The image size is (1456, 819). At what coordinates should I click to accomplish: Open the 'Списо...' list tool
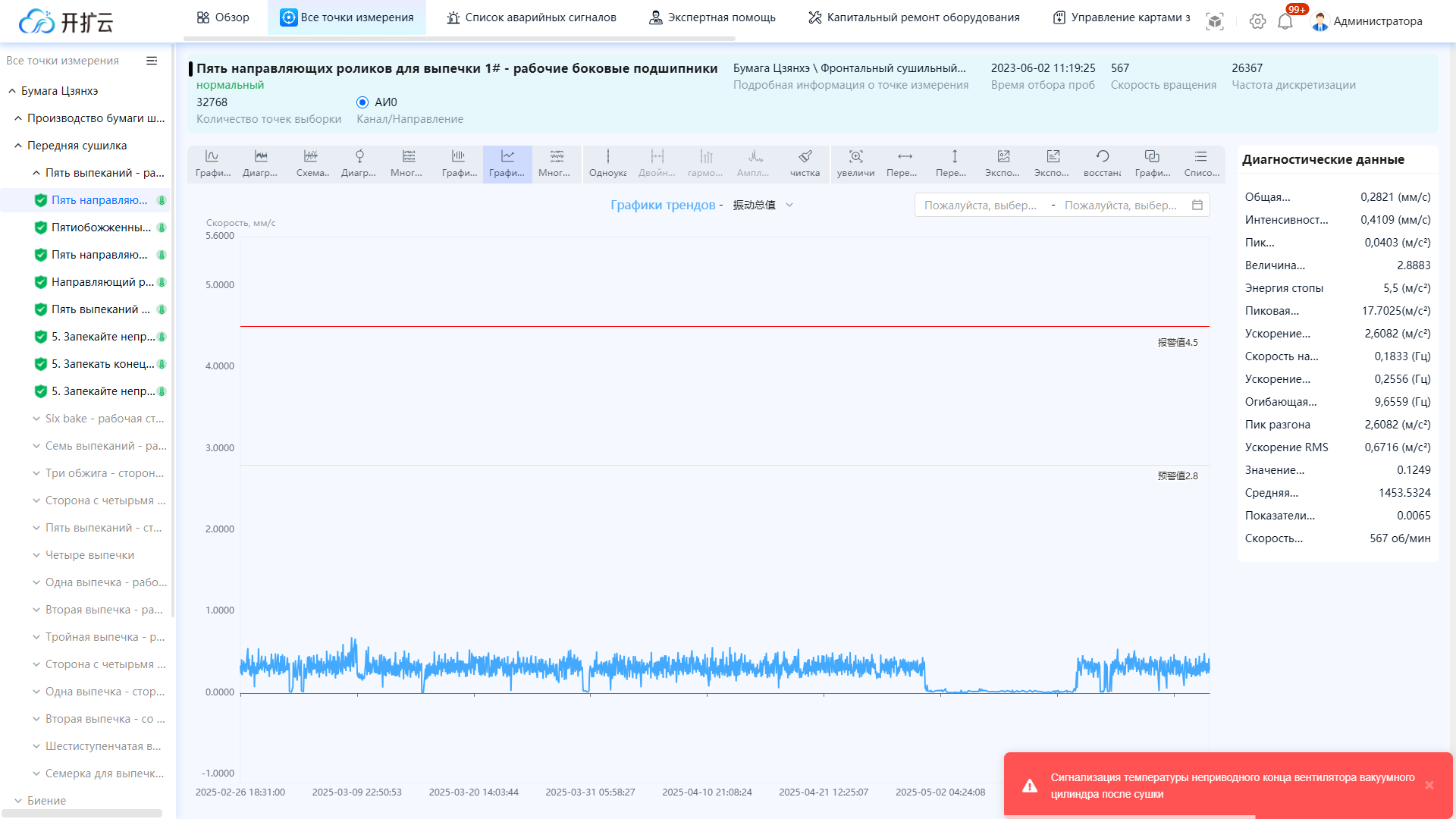(x=1201, y=164)
